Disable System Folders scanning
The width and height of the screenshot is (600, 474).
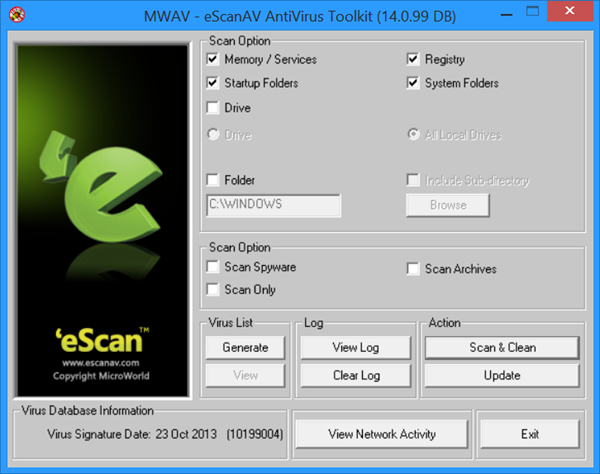tap(413, 83)
